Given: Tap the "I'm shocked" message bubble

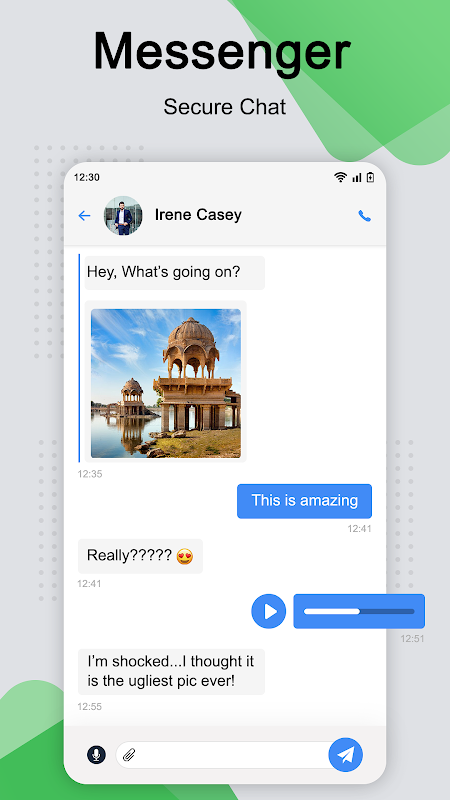Looking at the screenshot, I should click(171, 671).
